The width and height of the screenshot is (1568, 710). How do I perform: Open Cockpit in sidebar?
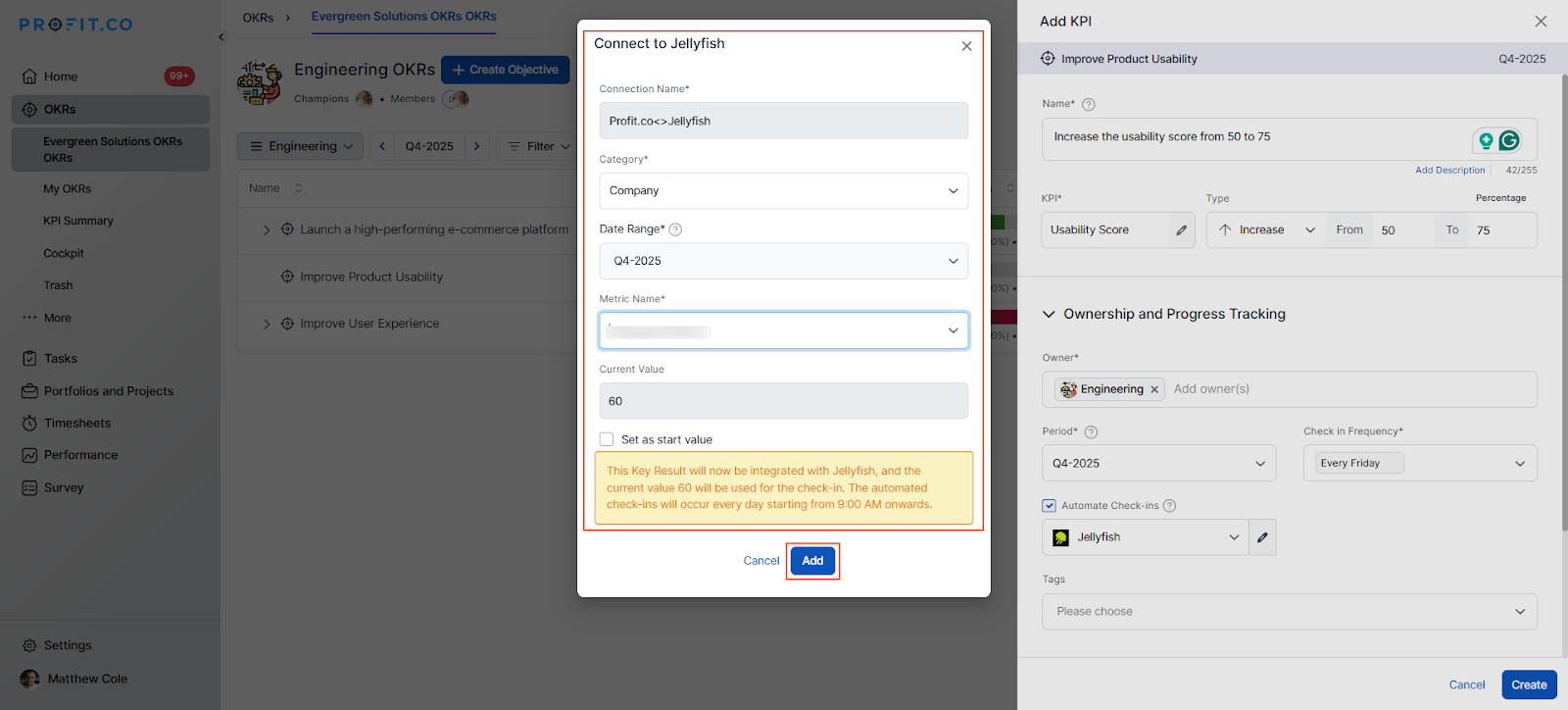64,254
